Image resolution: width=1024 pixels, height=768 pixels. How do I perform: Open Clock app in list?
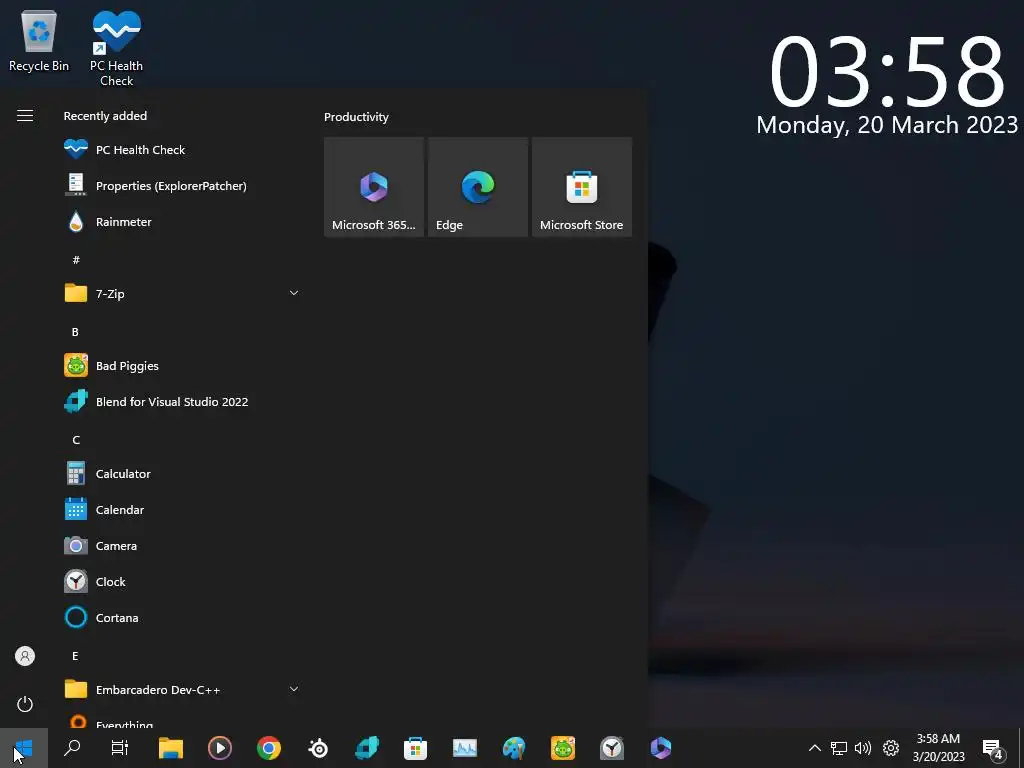[x=183, y=581]
